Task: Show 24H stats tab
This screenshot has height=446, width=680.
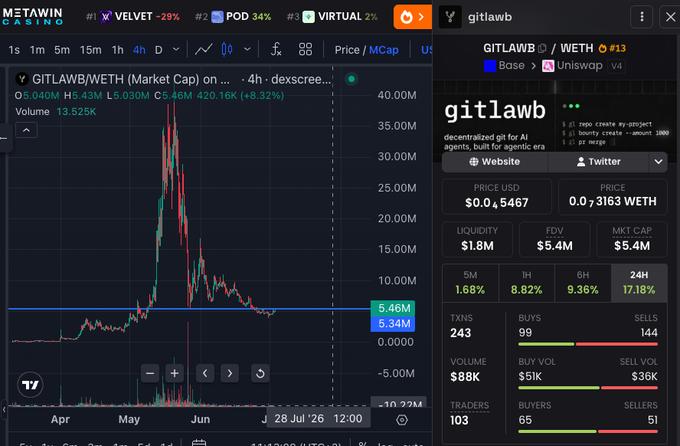Action: [x=639, y=282]
